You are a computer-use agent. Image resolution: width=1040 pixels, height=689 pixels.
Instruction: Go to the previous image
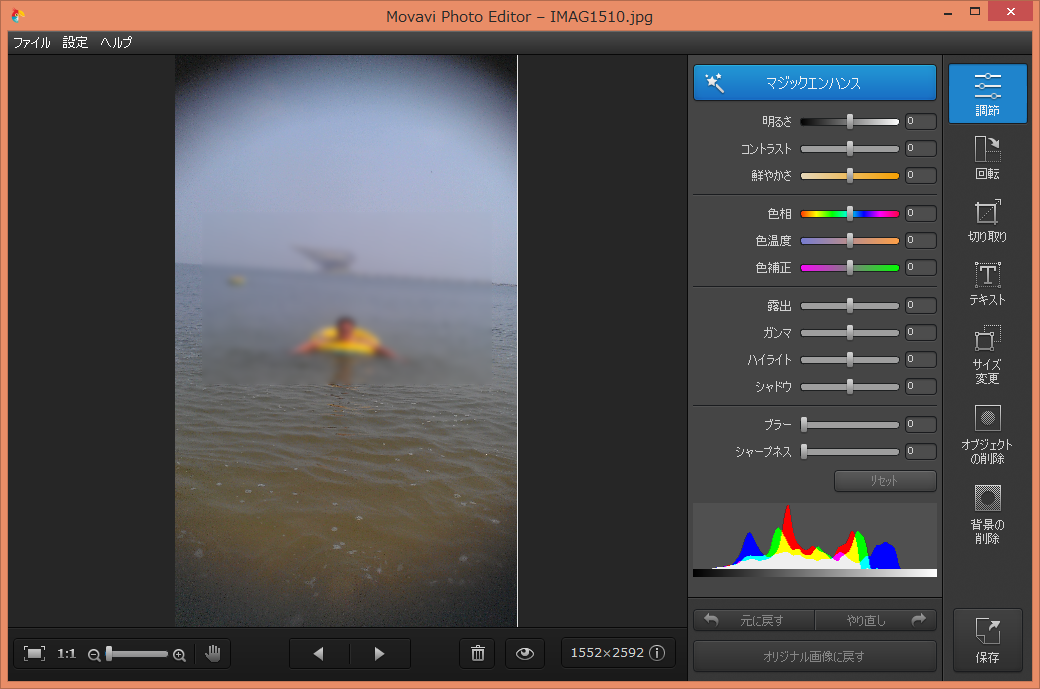click(319, 654)
